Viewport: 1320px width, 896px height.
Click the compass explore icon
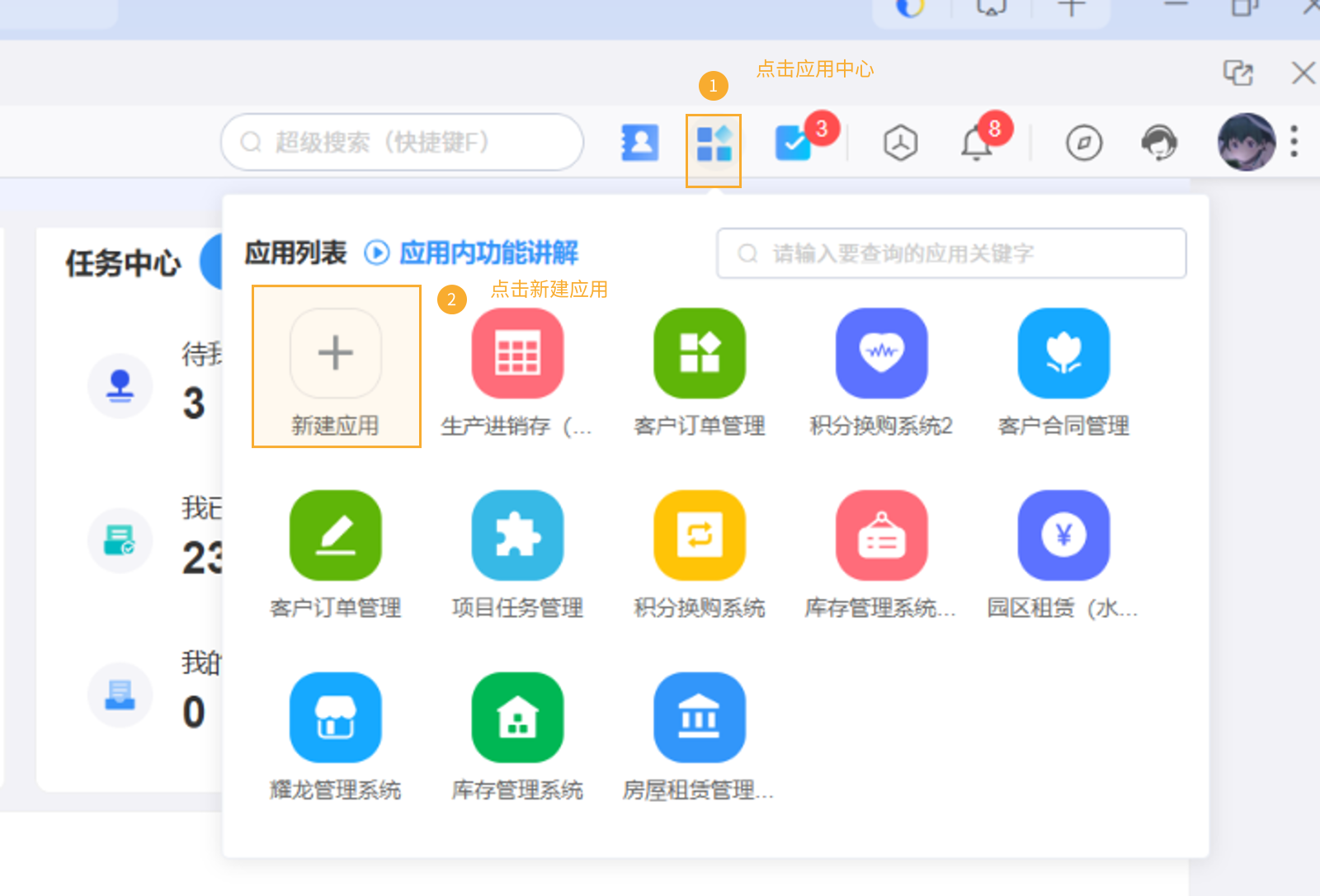pos(1084,143)
